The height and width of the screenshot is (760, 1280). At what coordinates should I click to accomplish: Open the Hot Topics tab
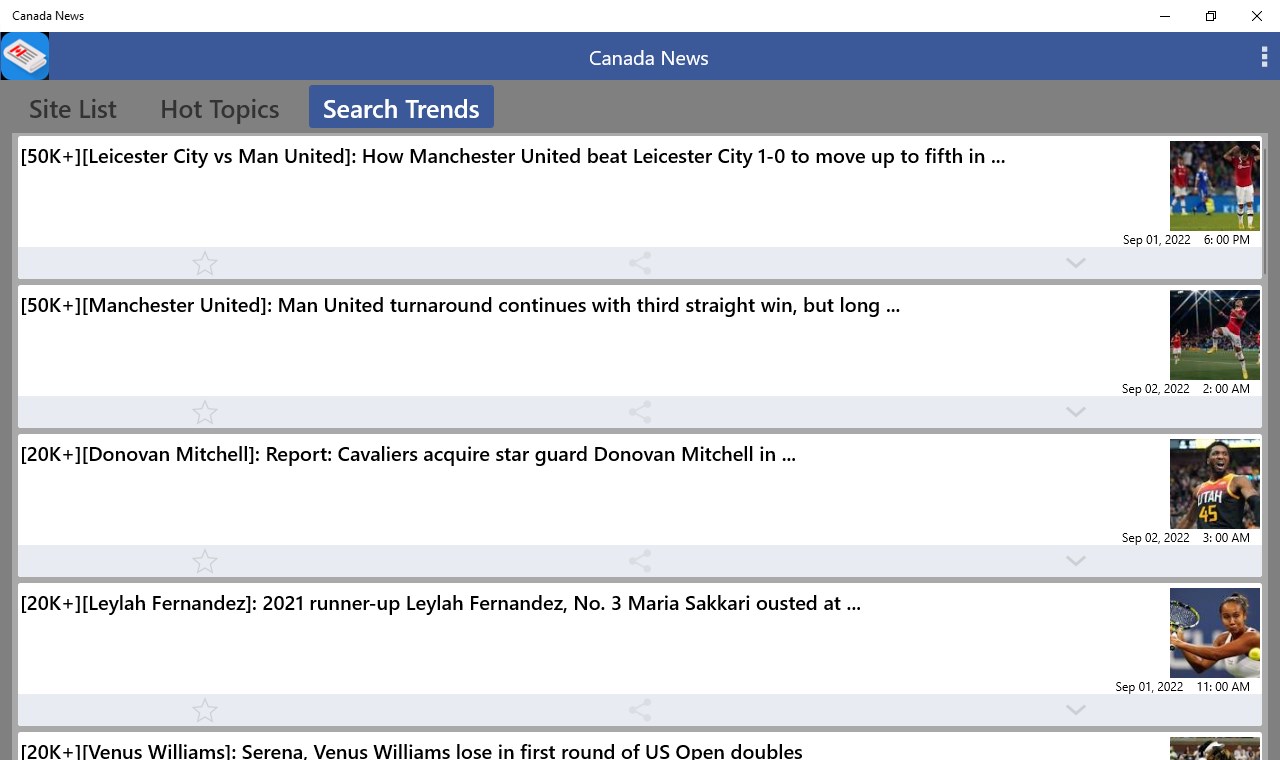(x=219, y=108)
